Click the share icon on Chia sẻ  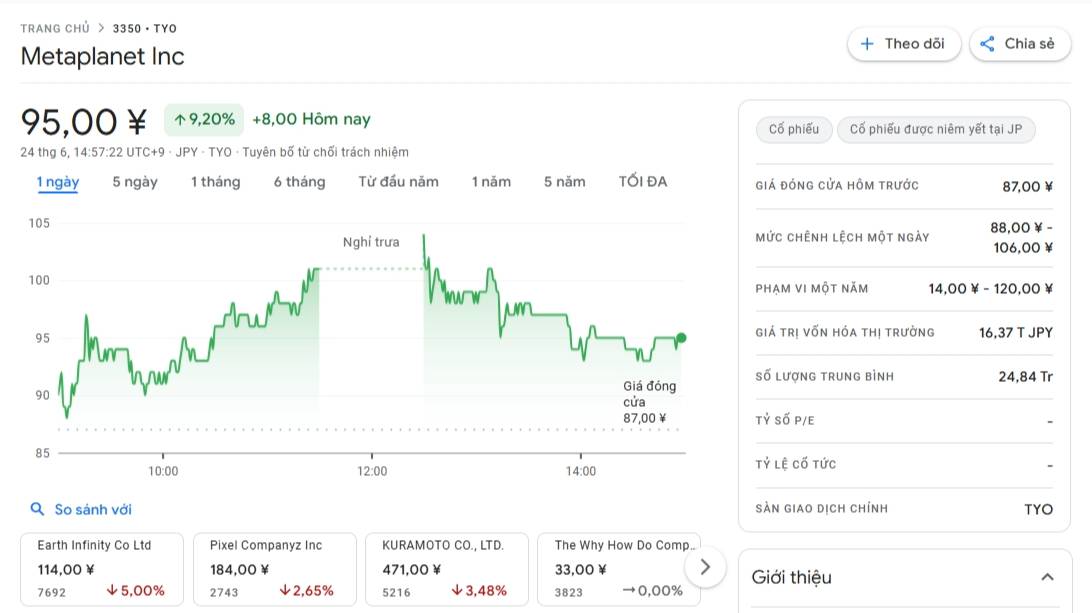987,44
